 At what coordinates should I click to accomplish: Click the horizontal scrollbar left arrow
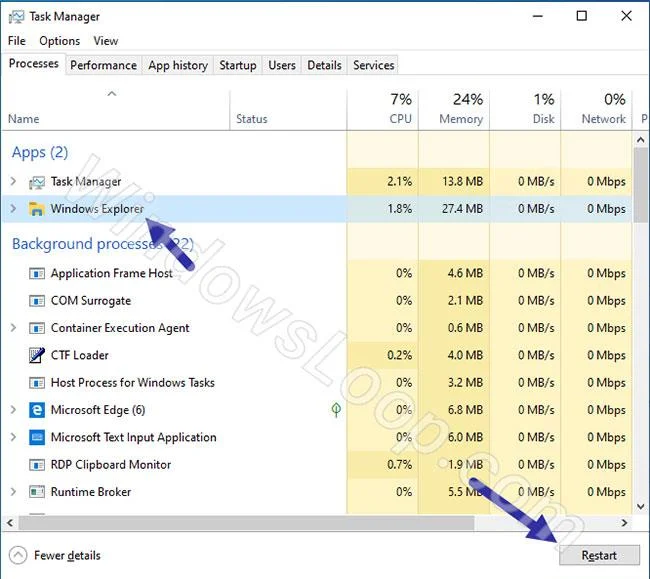pyautogui.click(x=10, y=523)
